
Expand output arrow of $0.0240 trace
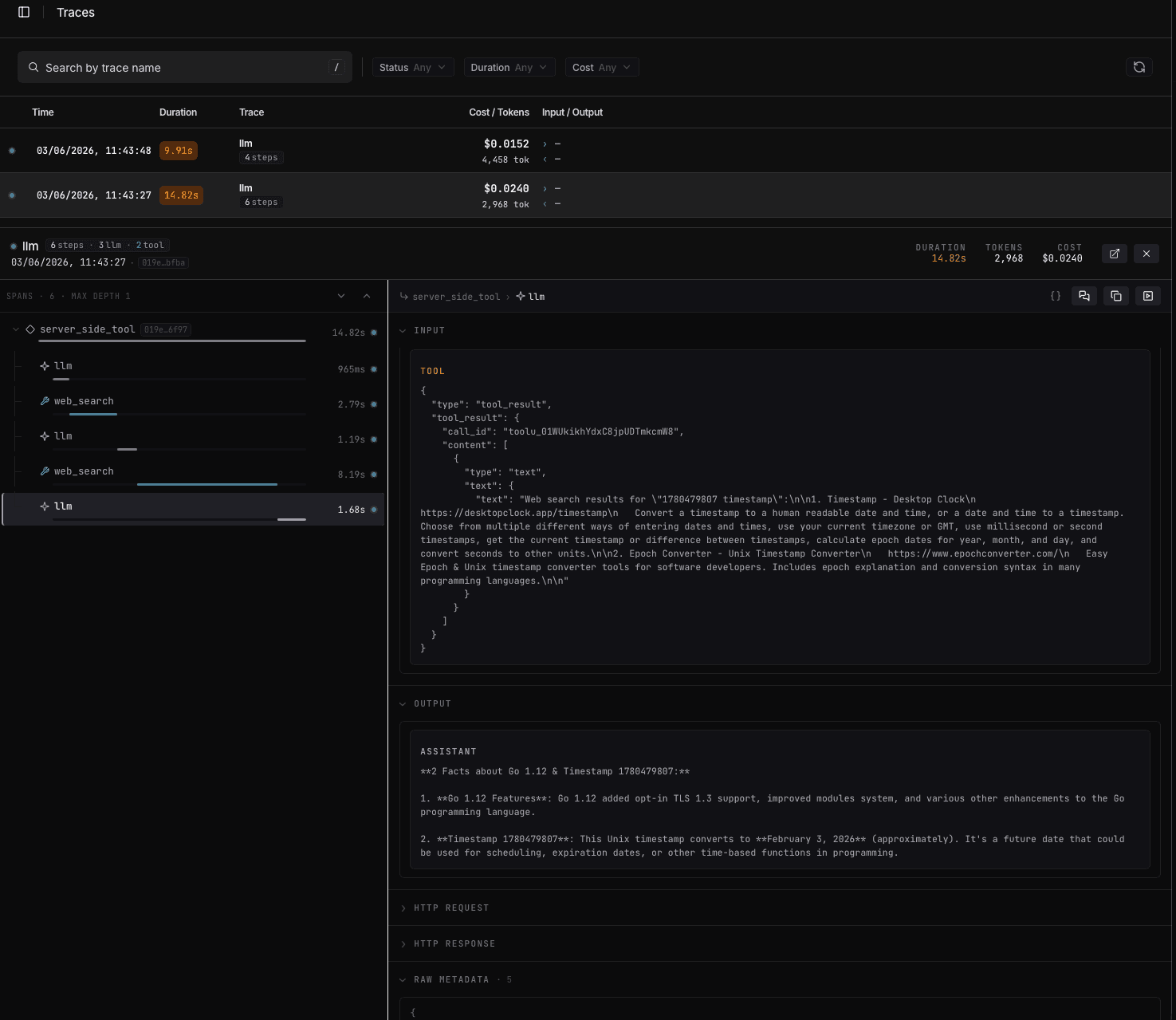coord(545,204)
